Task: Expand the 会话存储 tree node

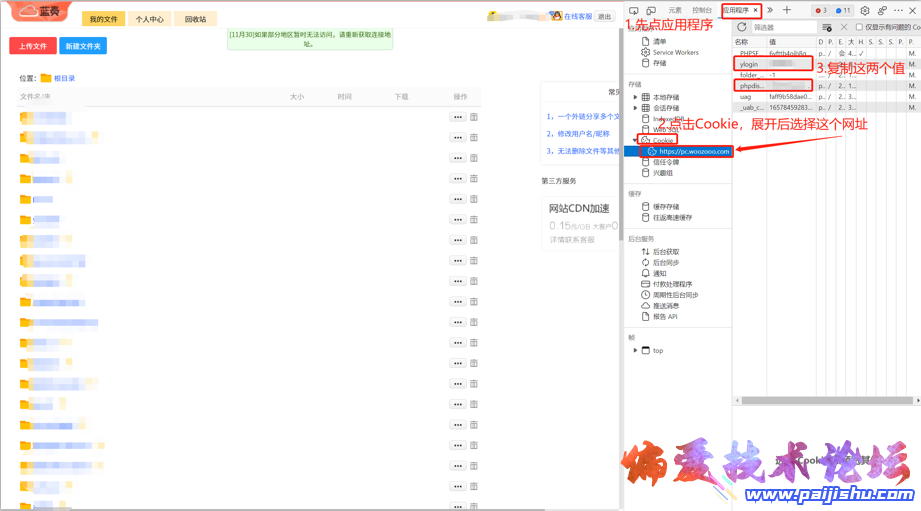Action: coord(635,108)
